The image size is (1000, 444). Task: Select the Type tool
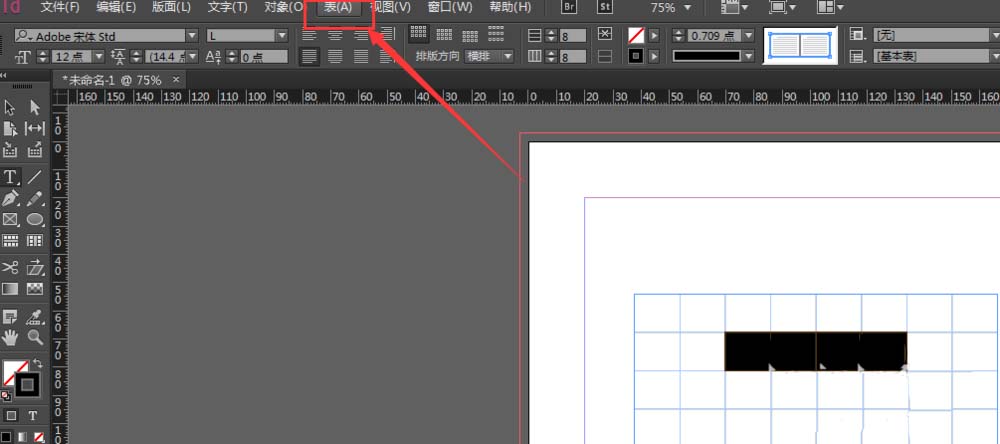point(10,177)
